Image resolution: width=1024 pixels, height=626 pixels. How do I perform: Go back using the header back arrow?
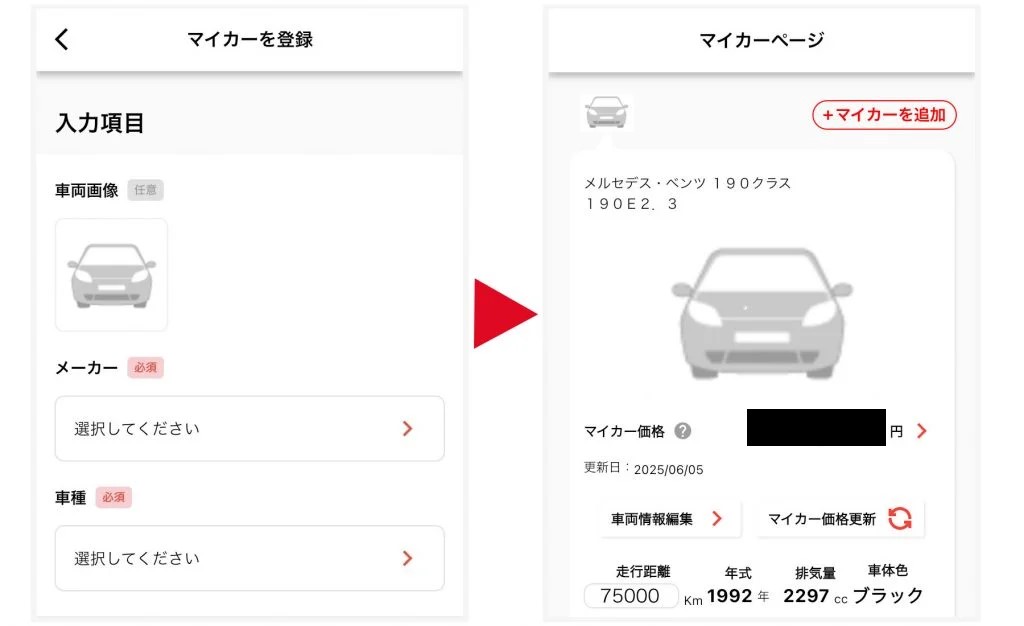point(61,40)
